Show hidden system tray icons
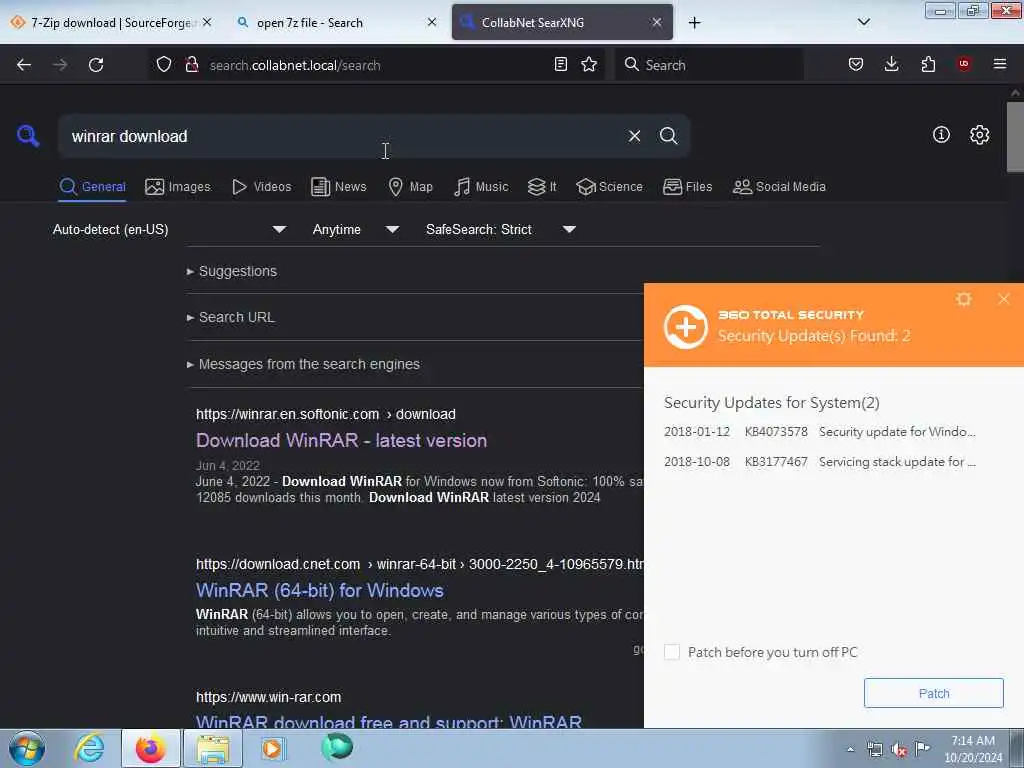 coord(850,750)
